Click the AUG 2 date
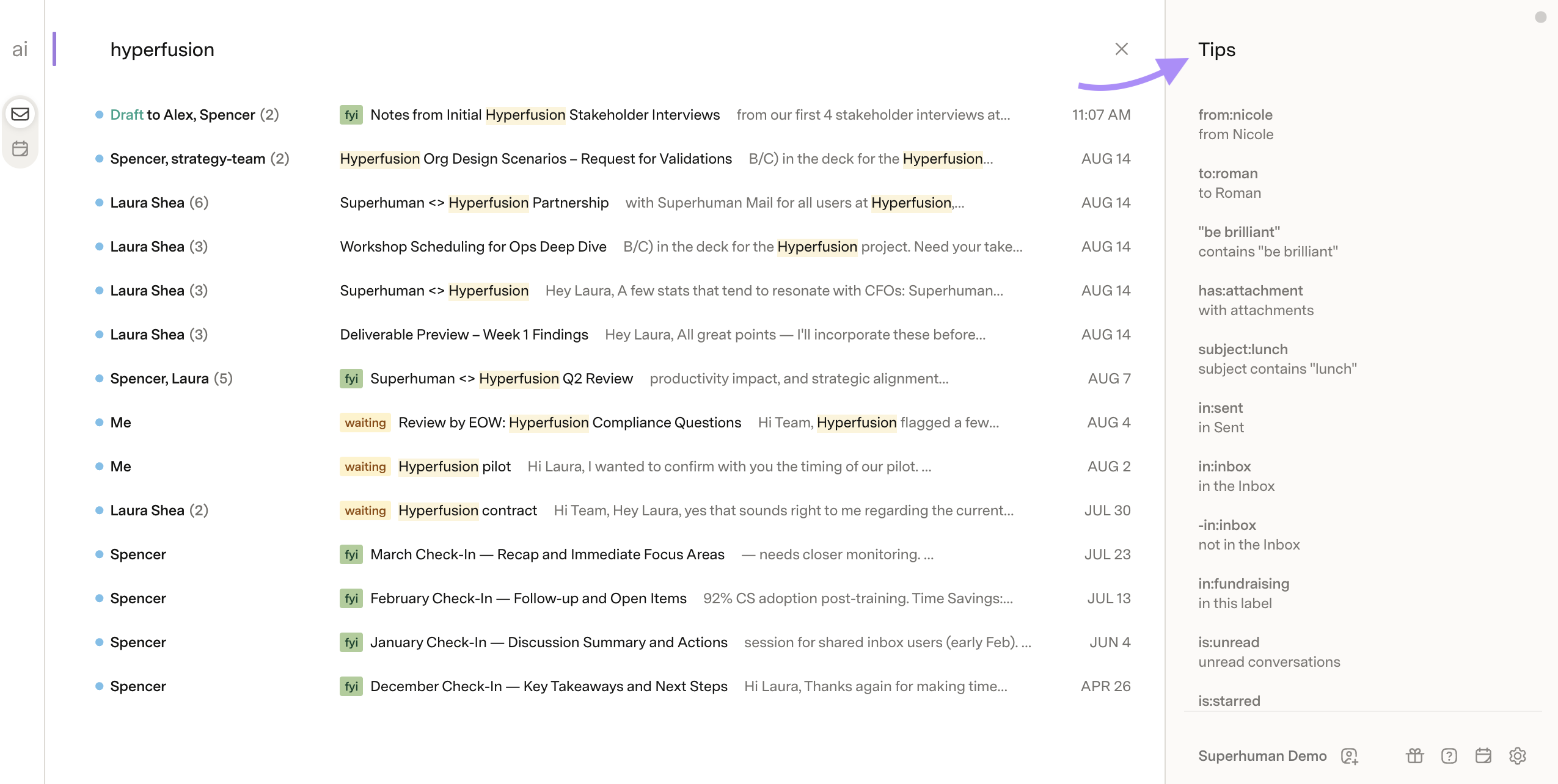This screenshot has width=1558, height=784. (1109, 466)
